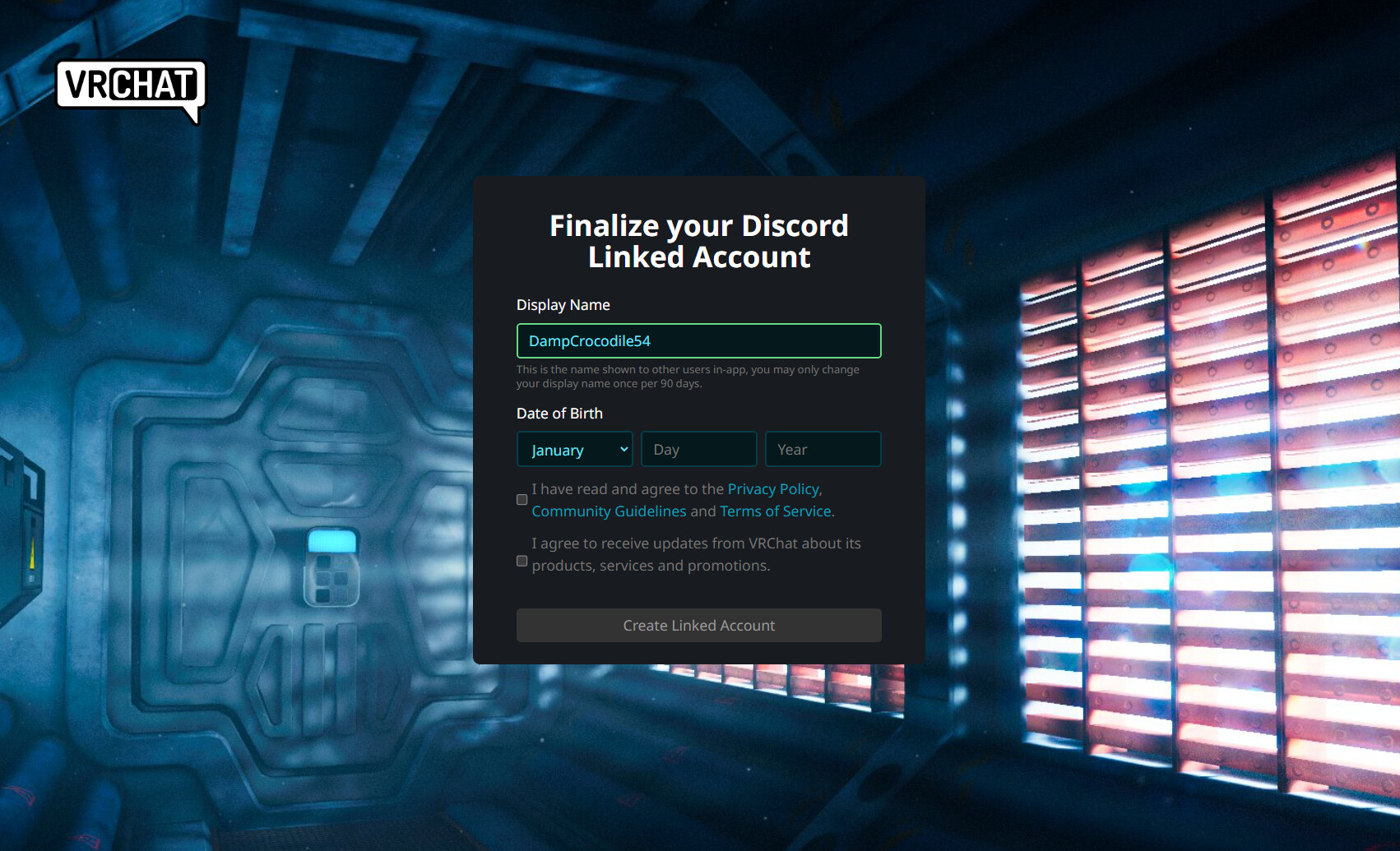Click the chevron arrow in month selector
Image resolution: width=1400 pixels, height=851 pixels.
(624, 449)
